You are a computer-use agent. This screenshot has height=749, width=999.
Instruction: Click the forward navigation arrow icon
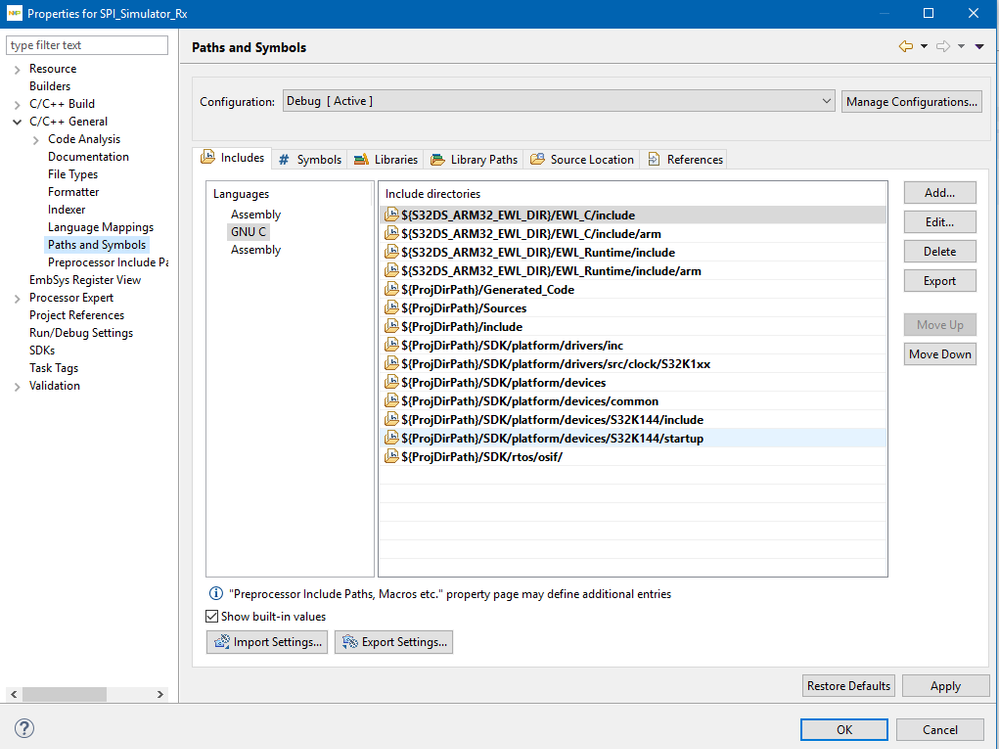[x=942, y=46]
